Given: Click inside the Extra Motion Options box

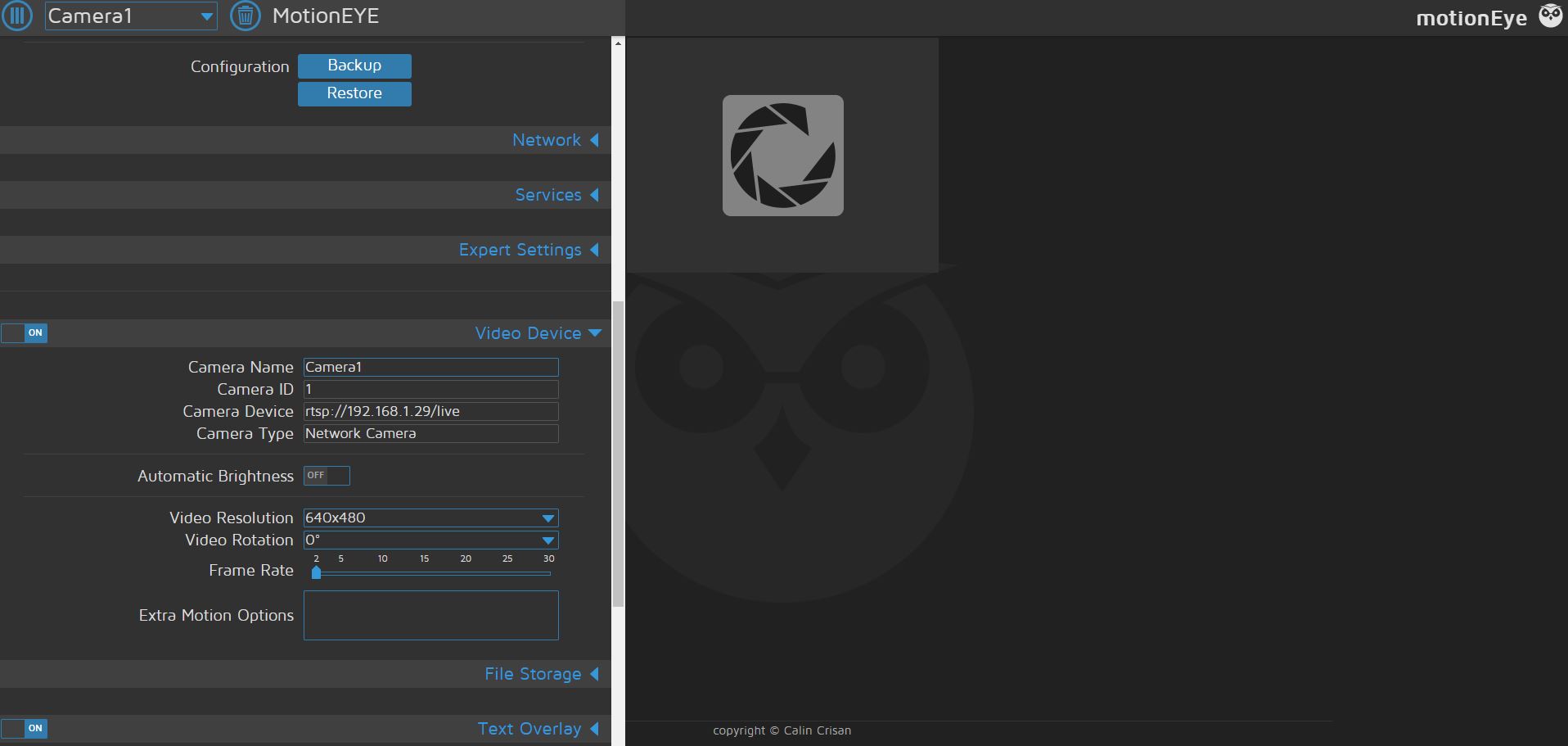Looking at the screenshot, I should pyautogui.click(x=430, y=615).
